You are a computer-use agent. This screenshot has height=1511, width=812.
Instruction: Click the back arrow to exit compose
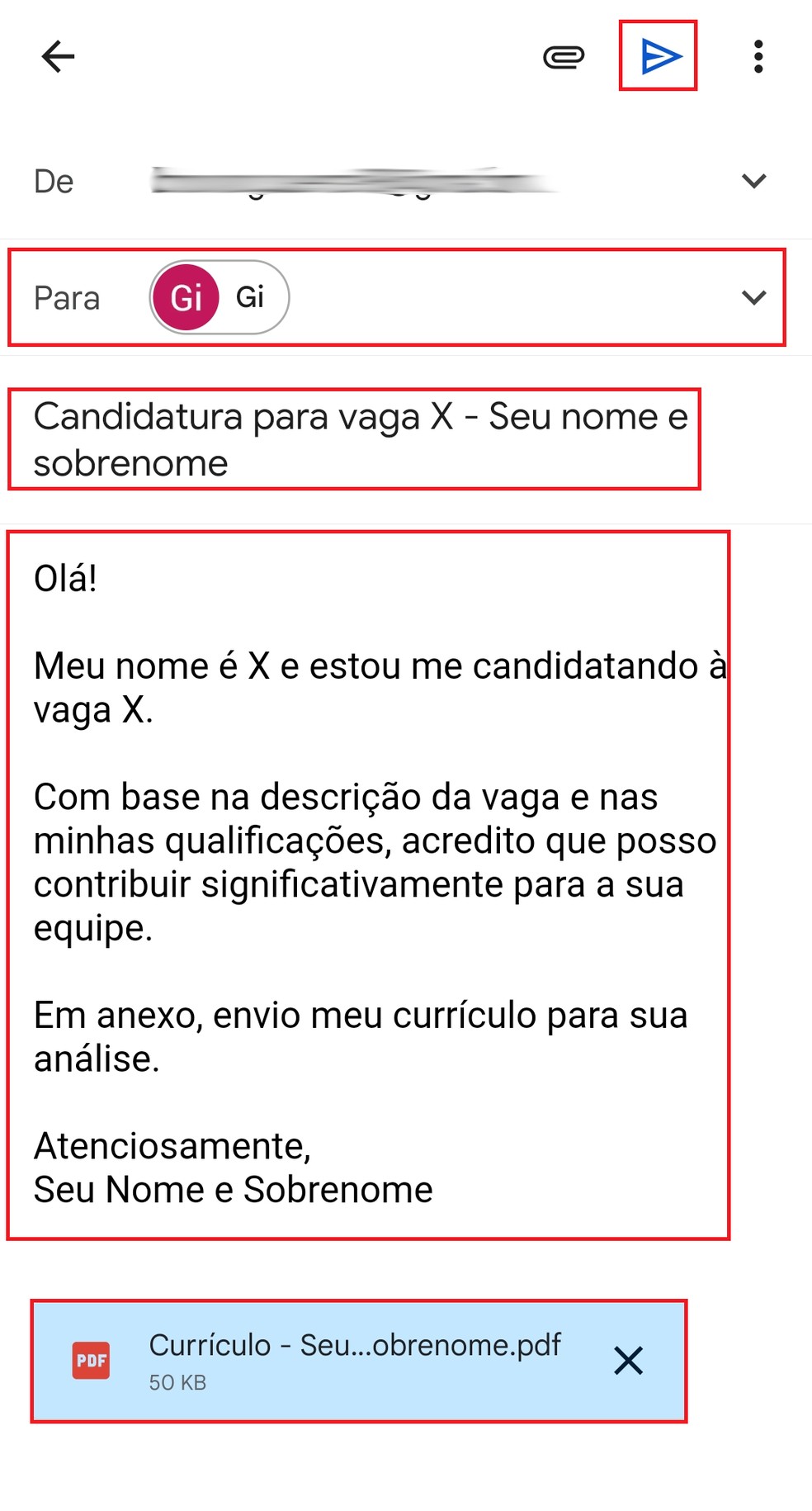[57, 56]
